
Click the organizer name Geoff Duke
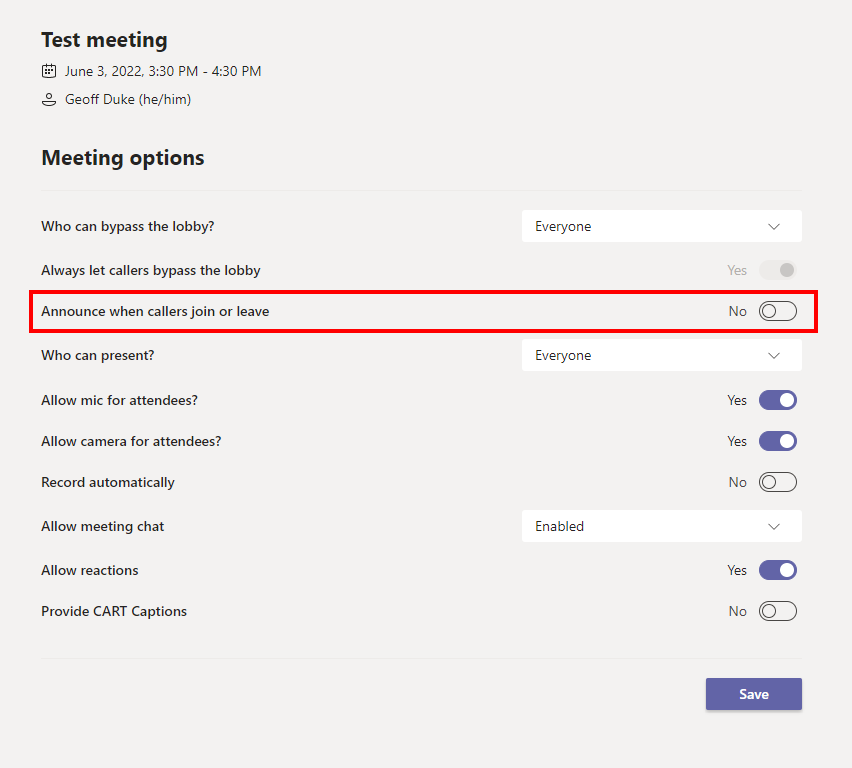pyautogui.click(x=128, y=99)
